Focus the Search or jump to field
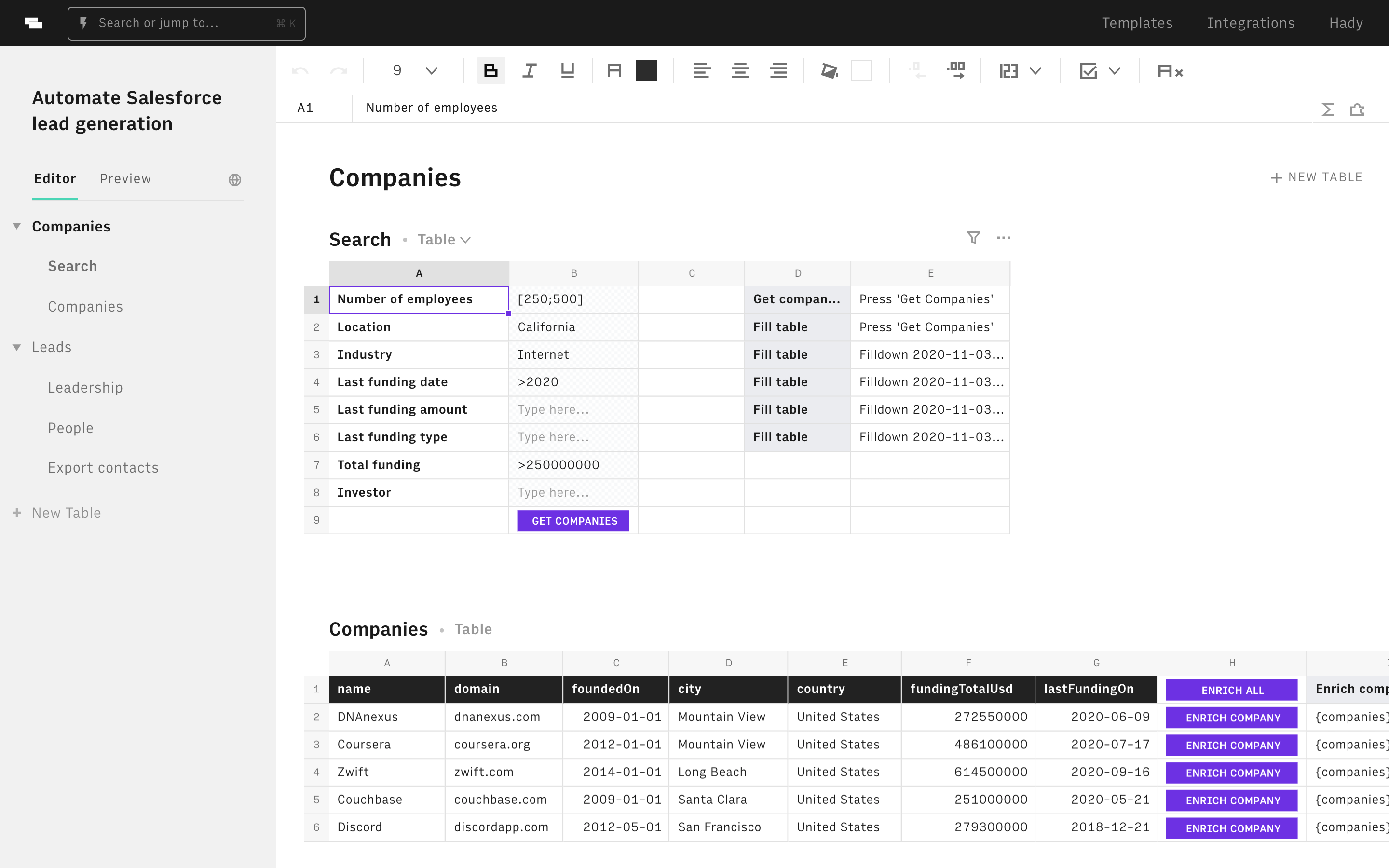Image resolution: width=1389 pixels, height=868 pixels. [187, 24]
